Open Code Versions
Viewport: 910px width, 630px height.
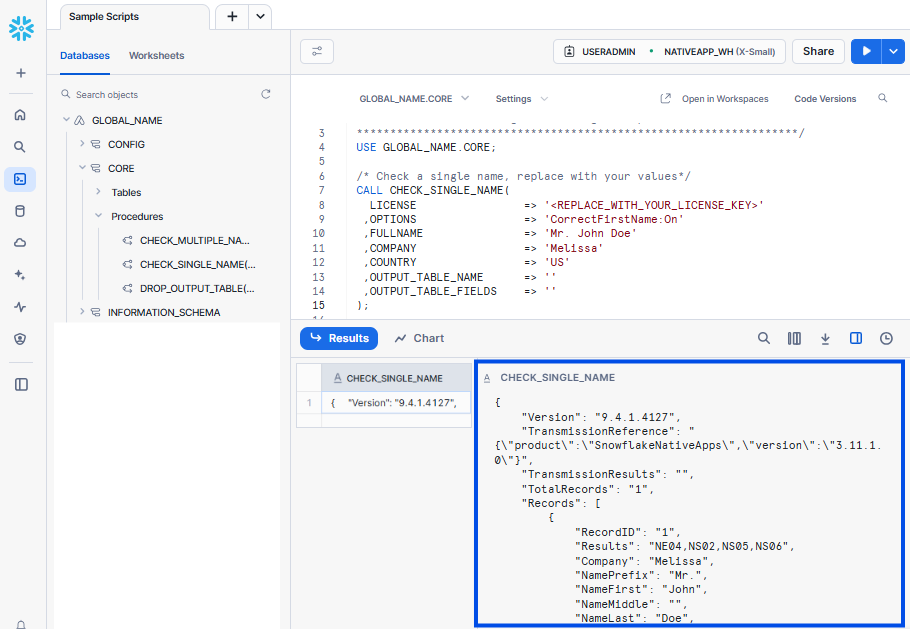click(825, 99)
